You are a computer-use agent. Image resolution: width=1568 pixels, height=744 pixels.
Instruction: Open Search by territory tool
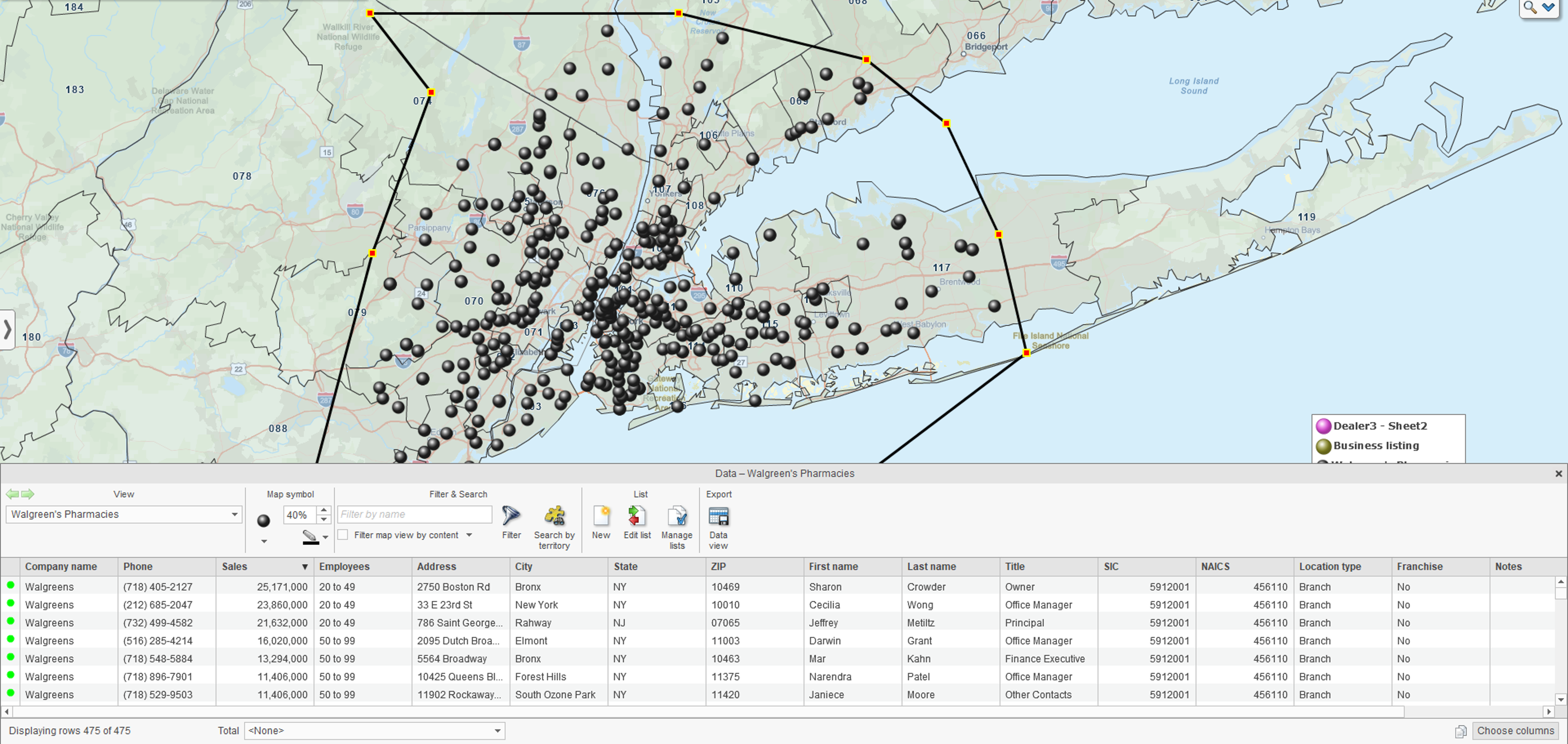[554, 527]
